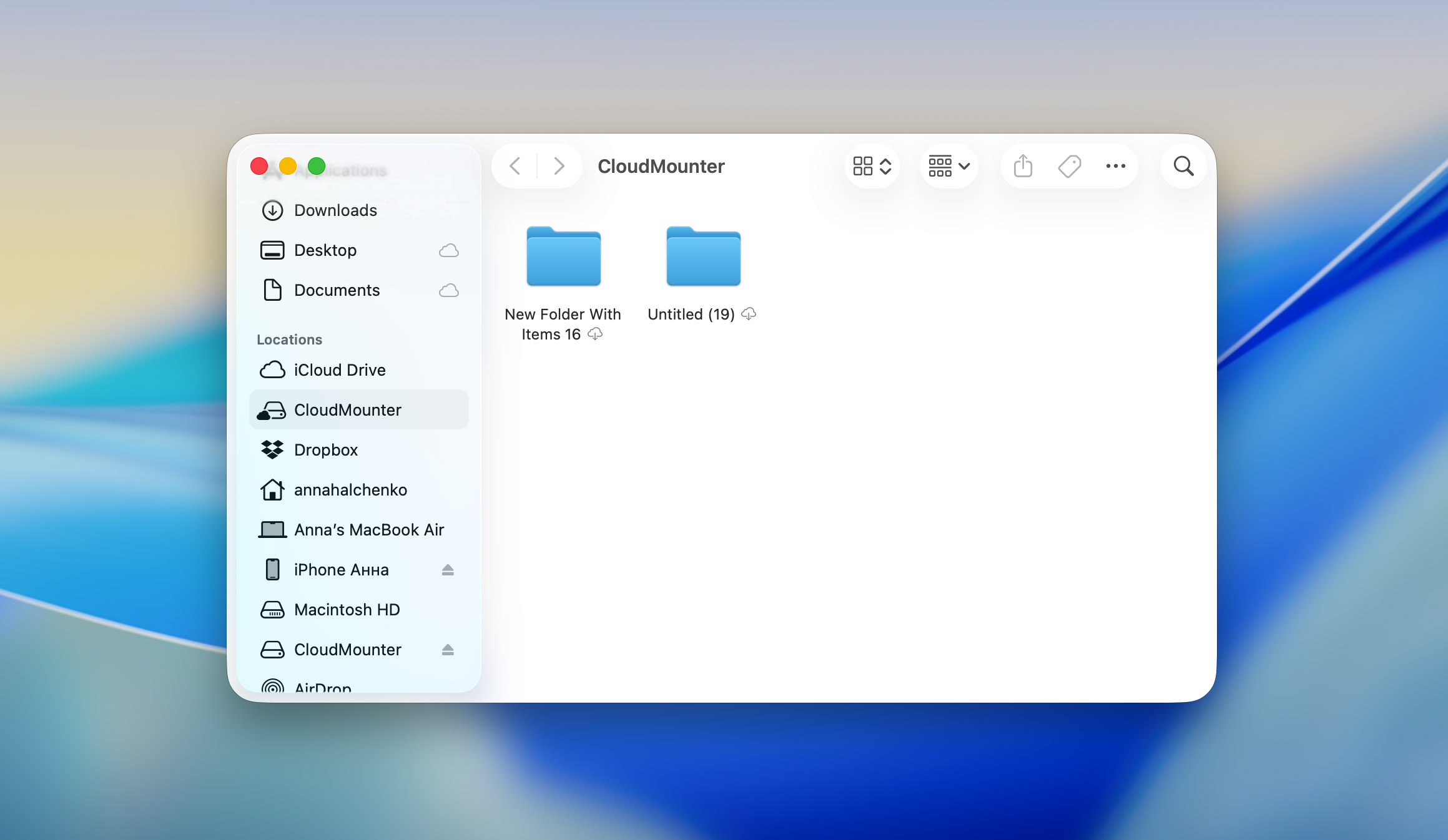
Task: Click the iCloud sync icon next to Desktop
Action: [448, 250]
